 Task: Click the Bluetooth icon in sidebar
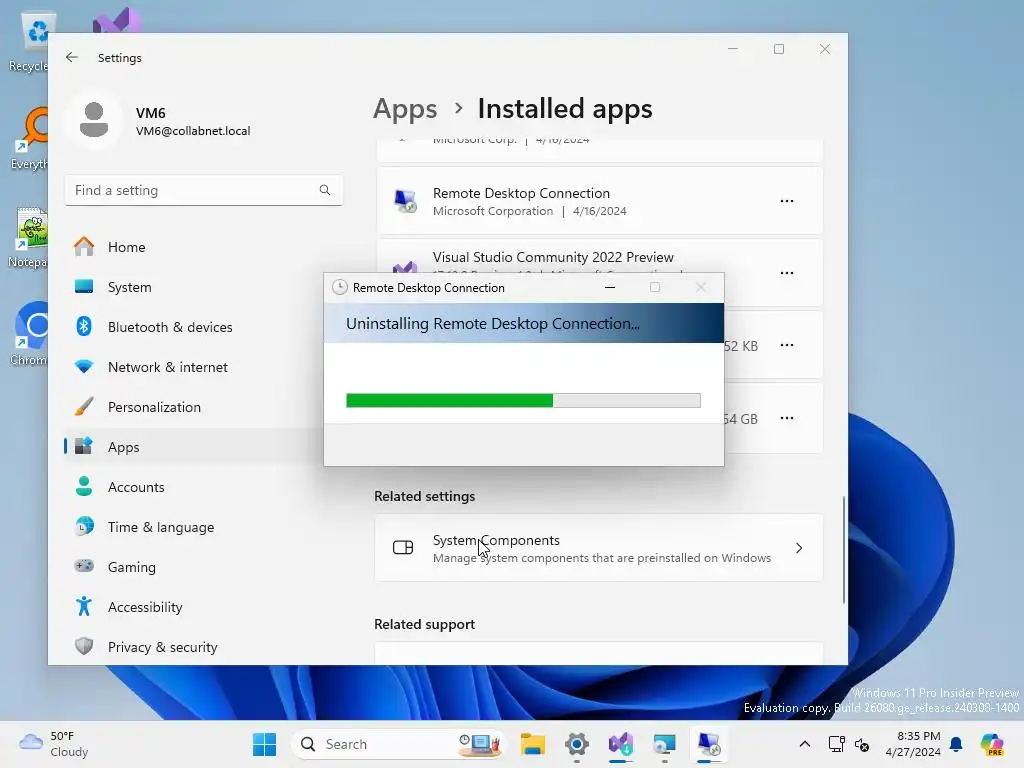point(84,327)
